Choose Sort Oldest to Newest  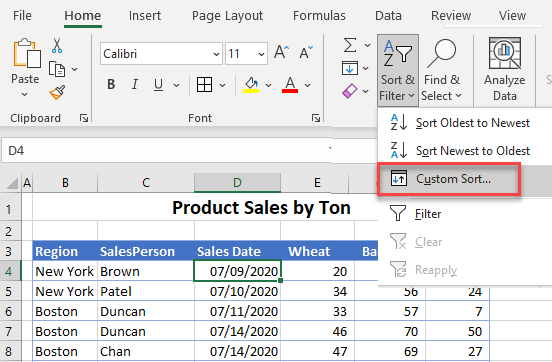[465, 123]
